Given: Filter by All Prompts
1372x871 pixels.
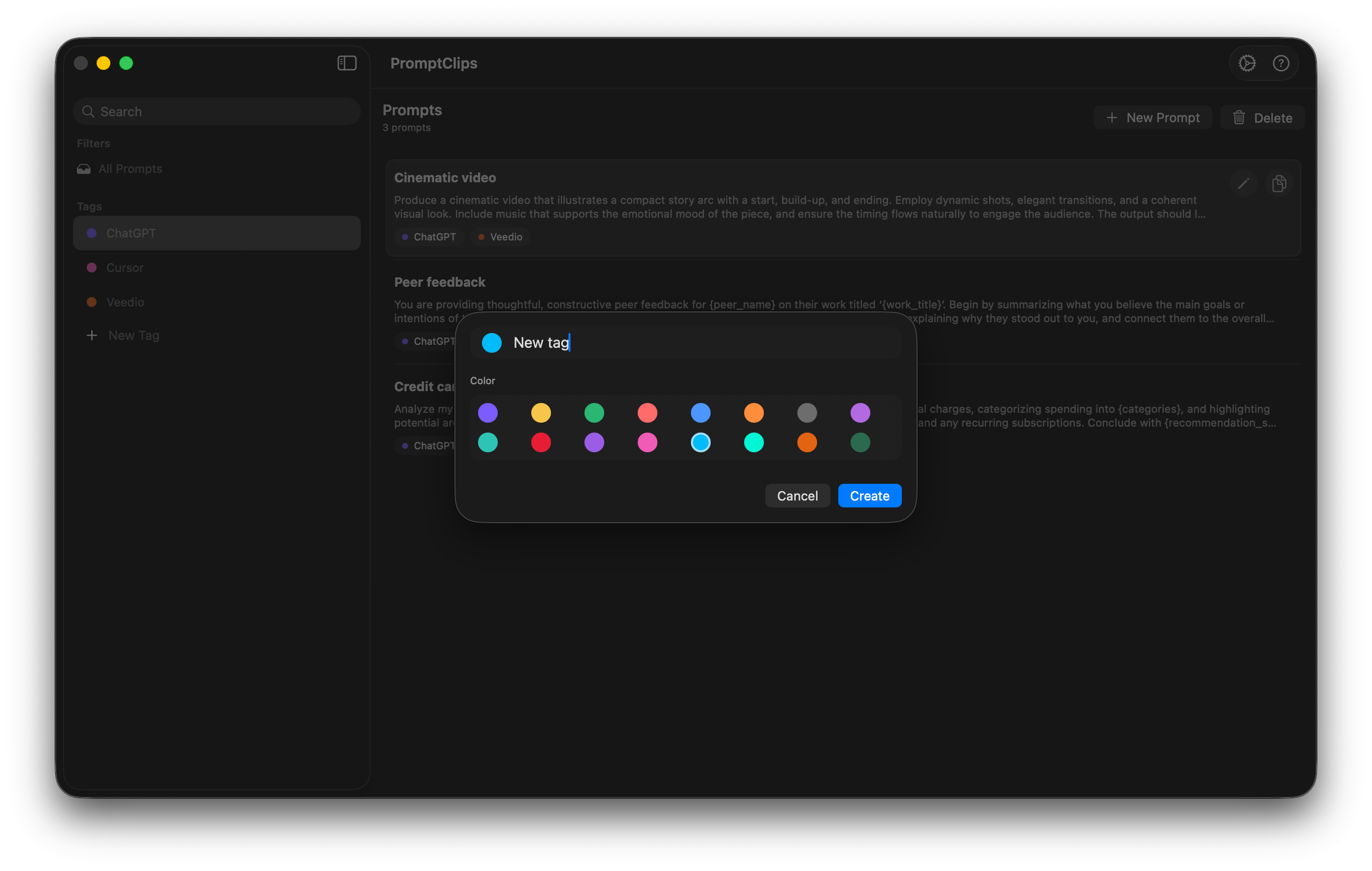Looking at the screenshot, I should (129, 168).
